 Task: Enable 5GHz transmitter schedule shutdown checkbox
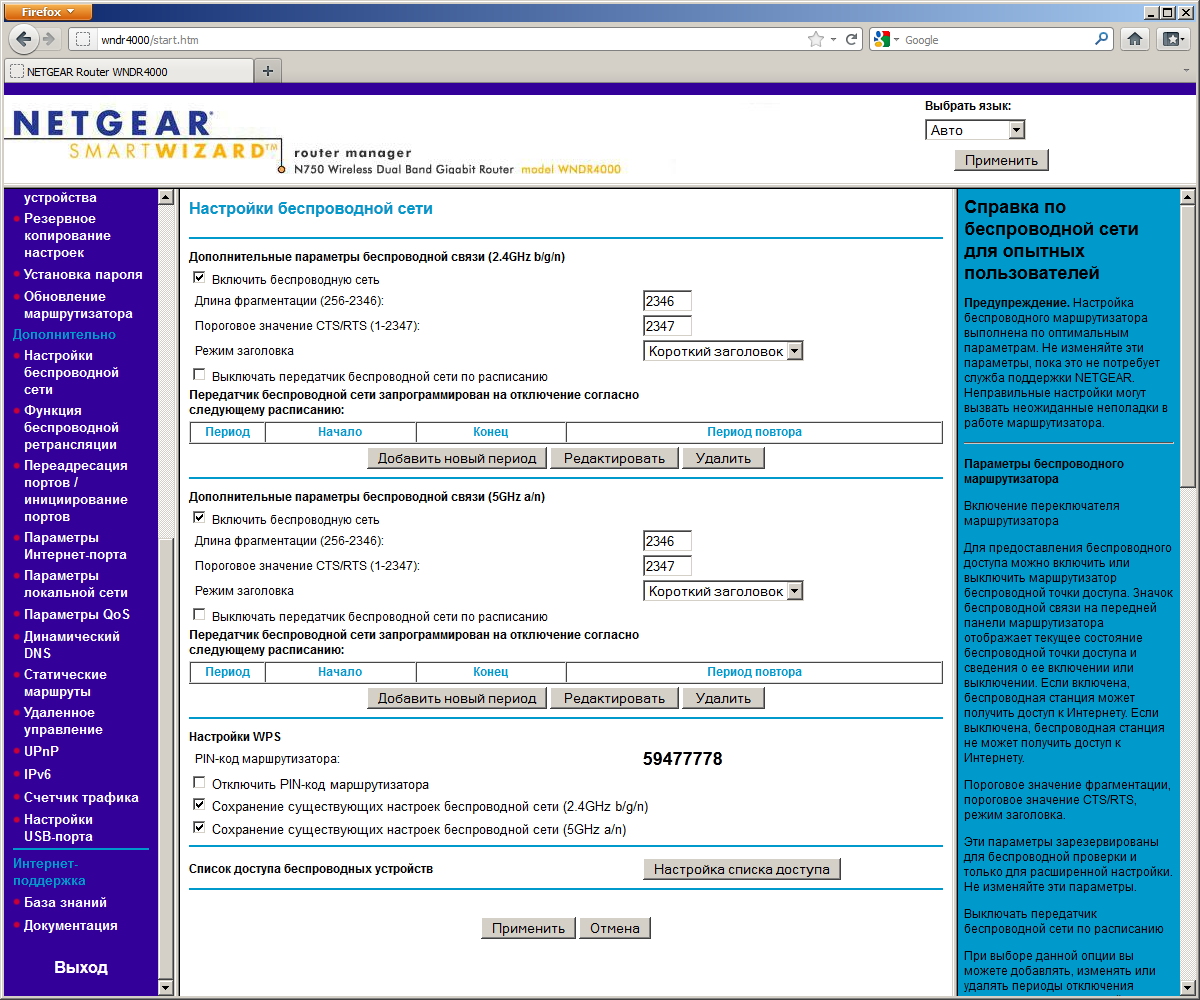[x=199, y=615]
